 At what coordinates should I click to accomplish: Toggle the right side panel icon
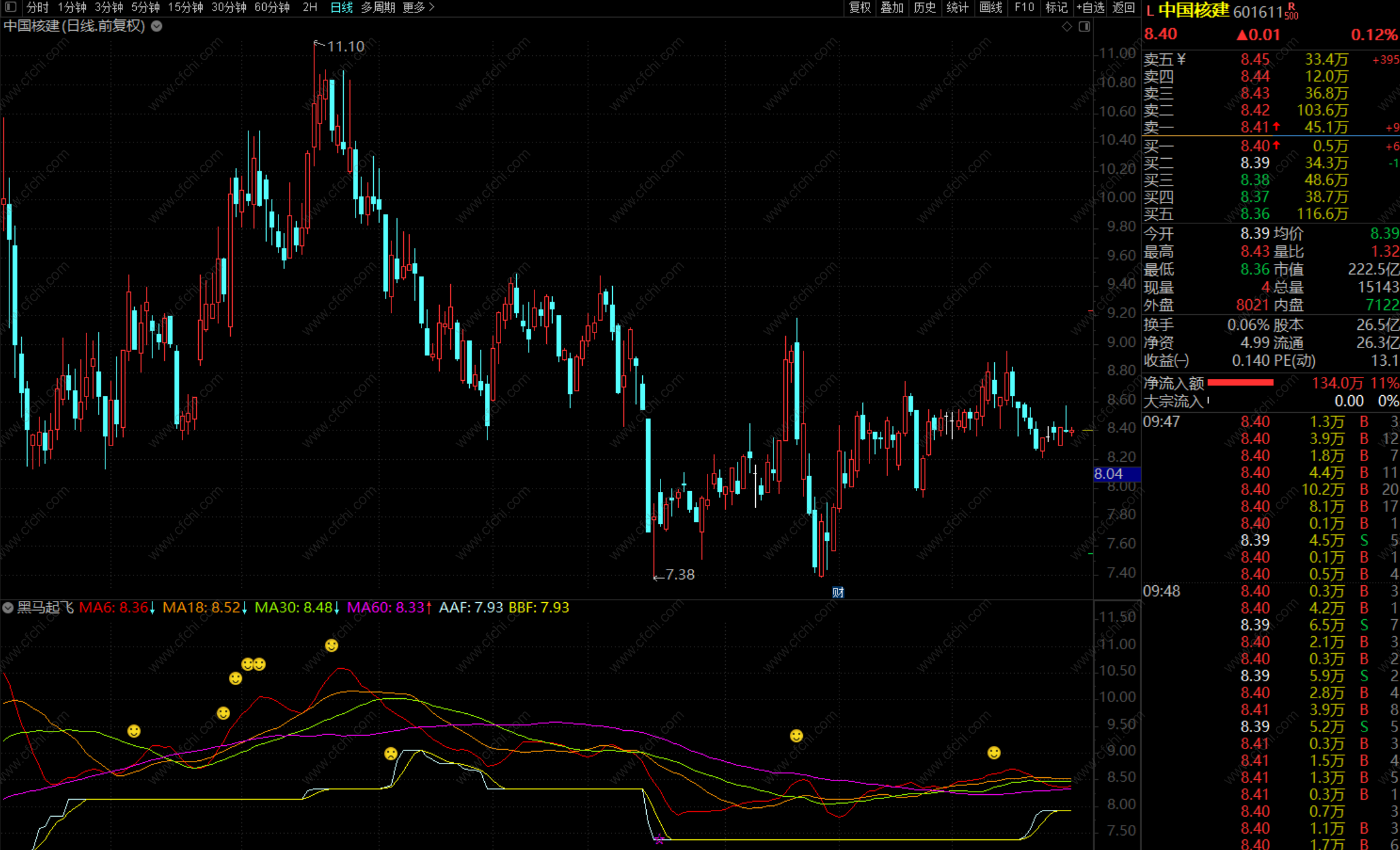(x=1084, y=26)
